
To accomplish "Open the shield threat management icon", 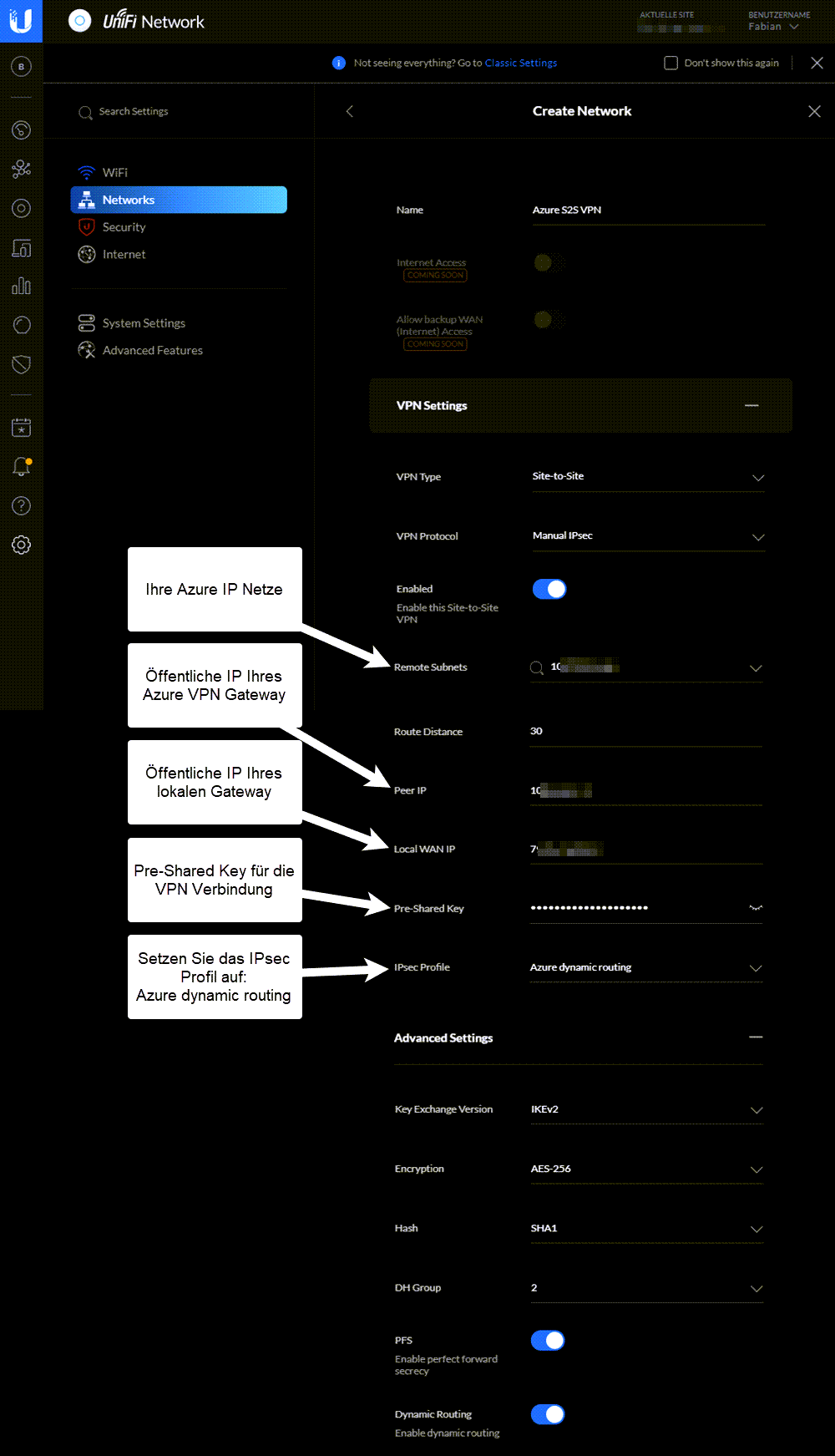I will coord(22,364).
